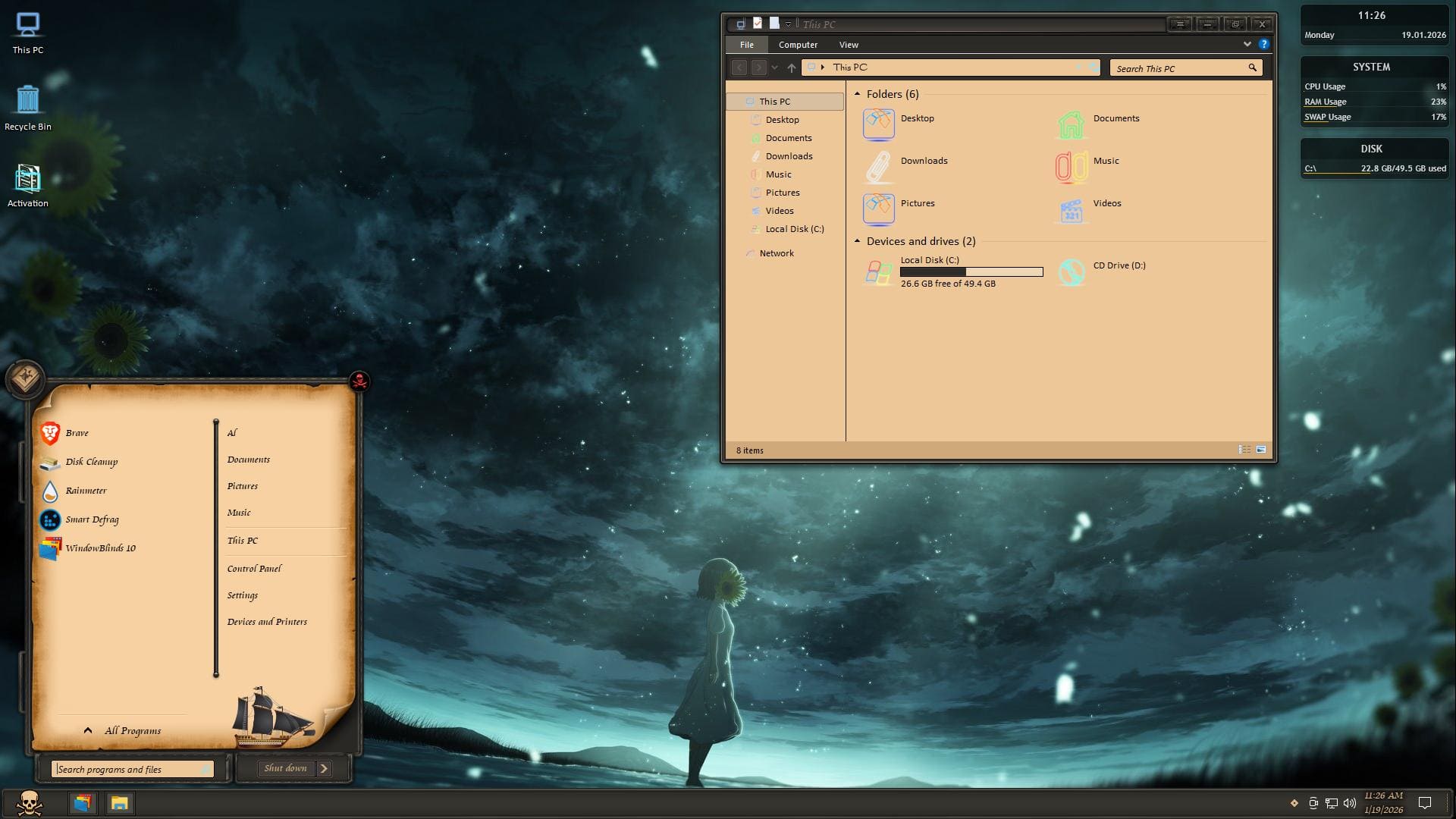Click the Search This PC field
The image size is (1456, 819).
tap(1186, 68)
